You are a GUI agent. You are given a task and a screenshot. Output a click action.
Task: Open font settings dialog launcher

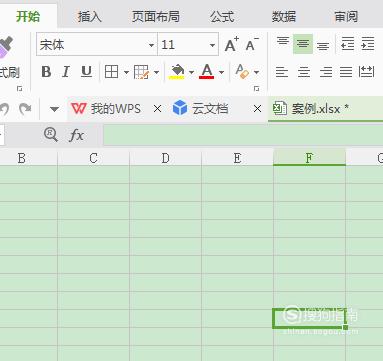tap(256, 89)
